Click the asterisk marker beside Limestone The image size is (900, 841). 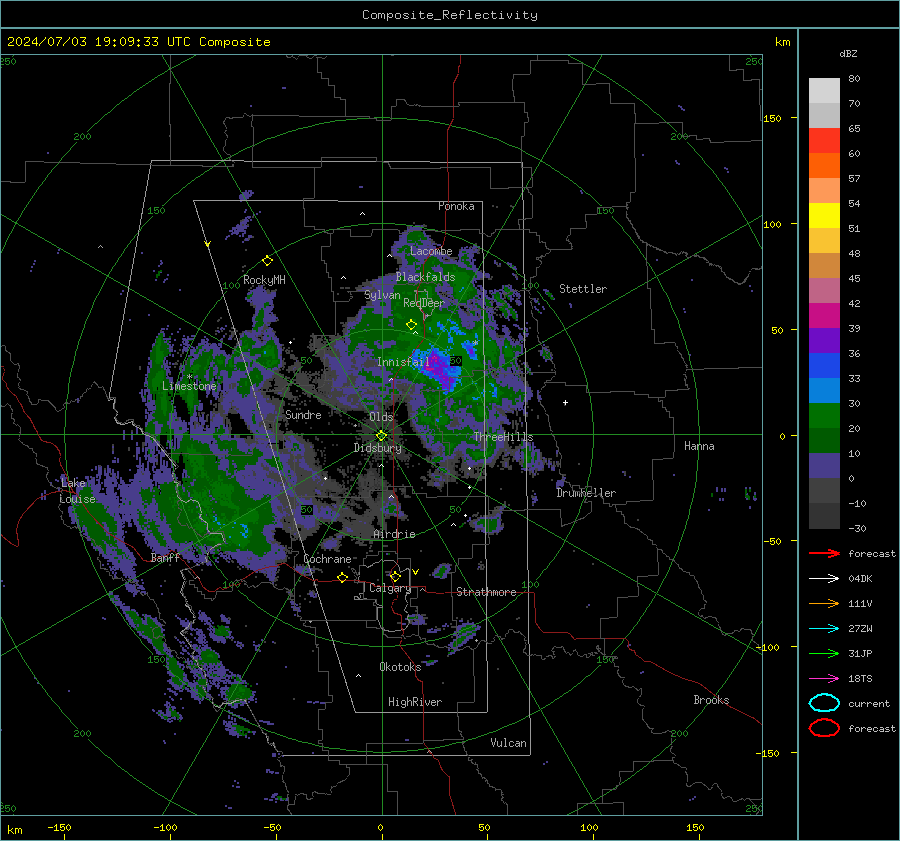(189, 377)
